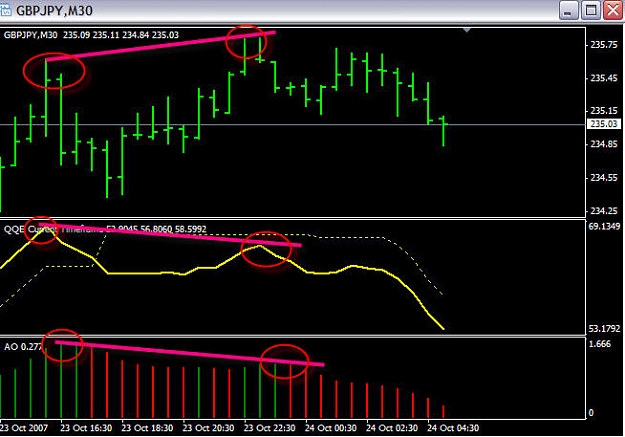
Task: Maximize the GBPJPY,M30 chart window
Action: [591, 10]
